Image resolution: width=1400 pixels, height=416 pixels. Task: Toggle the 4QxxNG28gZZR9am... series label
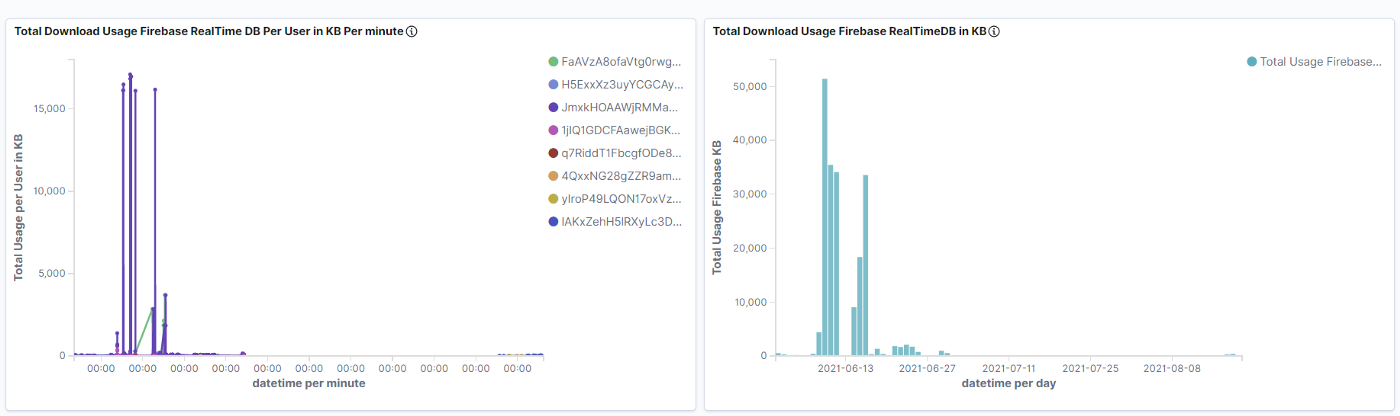(621, 176)
